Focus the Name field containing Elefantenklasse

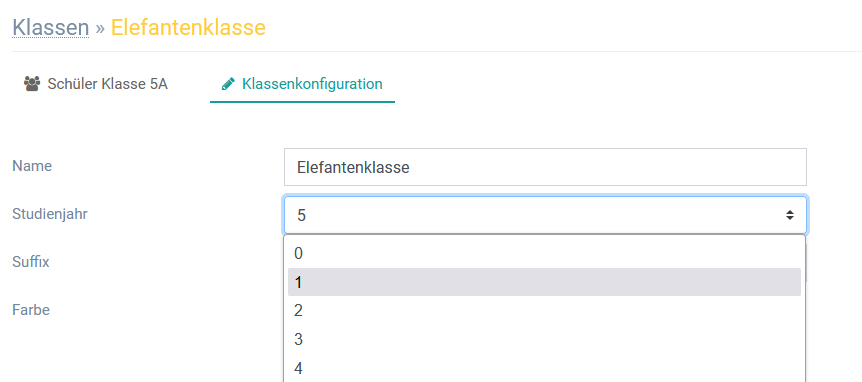pyautogui.click(x=545, y=167)
